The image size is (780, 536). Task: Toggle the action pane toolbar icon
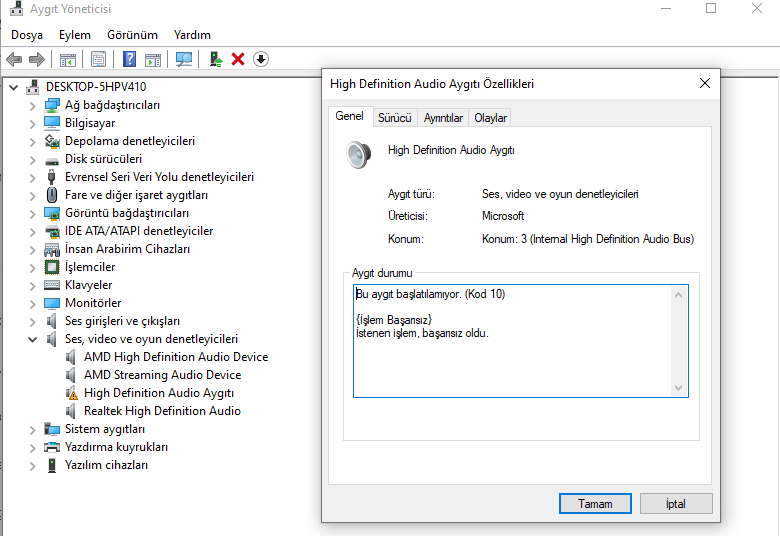click(153, 60)
